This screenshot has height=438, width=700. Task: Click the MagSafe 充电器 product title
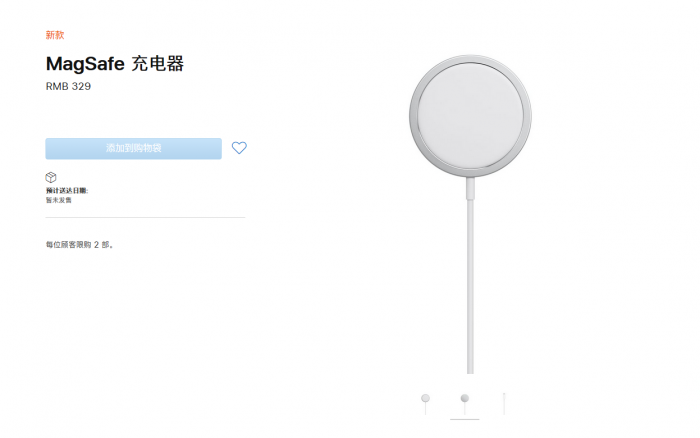coord(115,64)
